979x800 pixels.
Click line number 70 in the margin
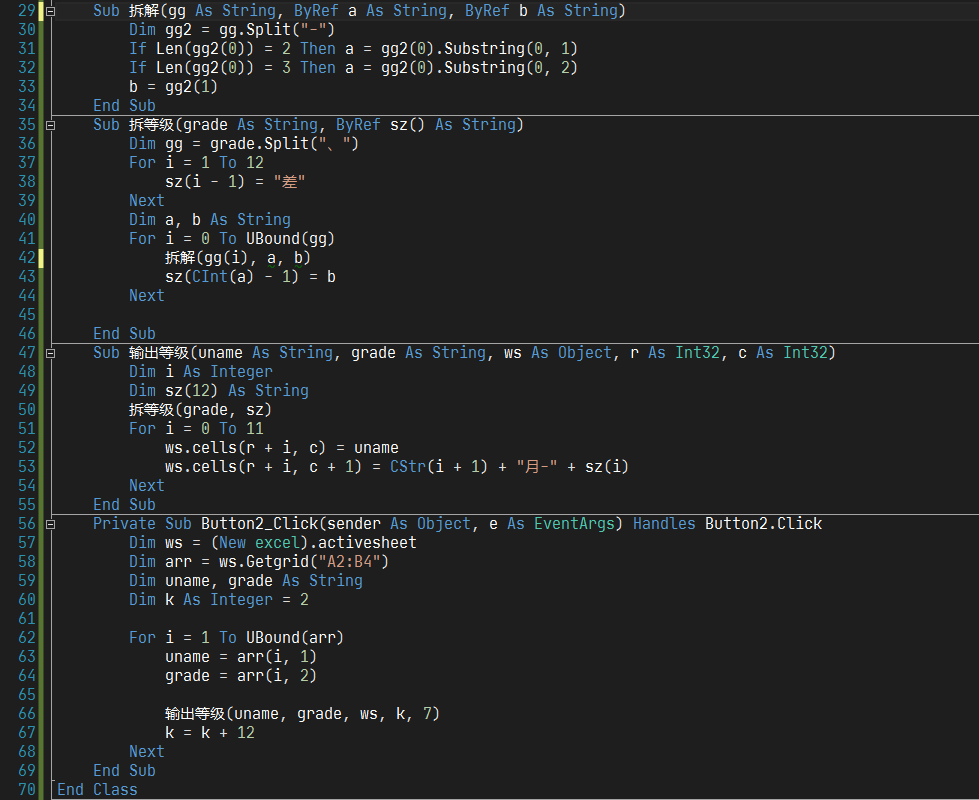point(27,790)
